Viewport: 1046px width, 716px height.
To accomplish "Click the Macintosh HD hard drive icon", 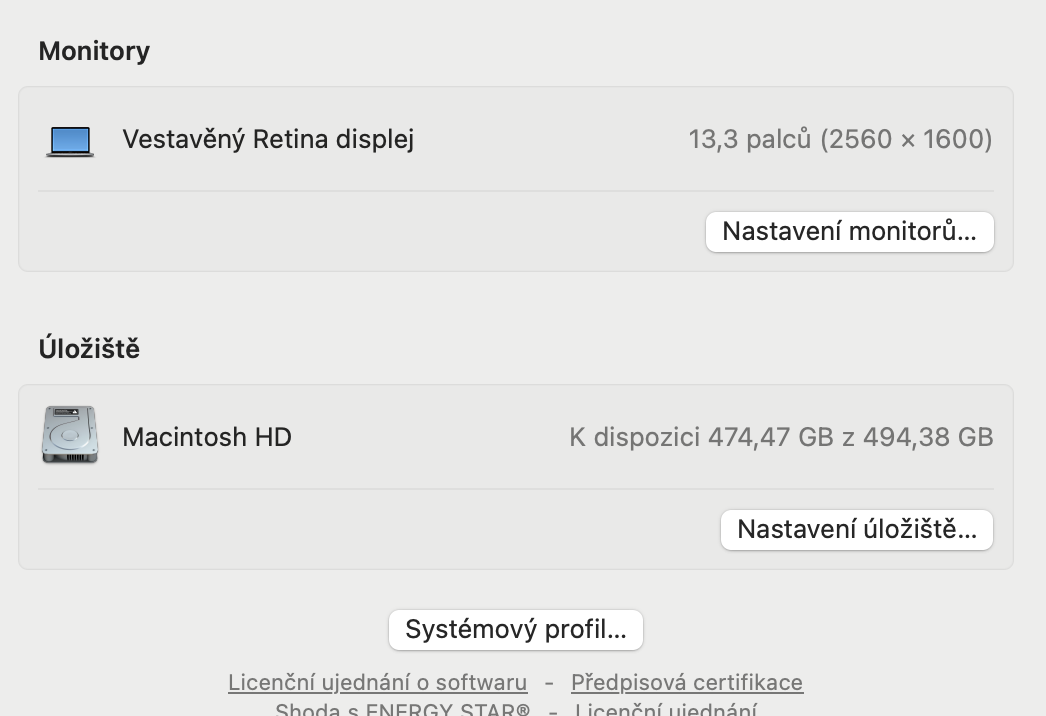I will [x=70, y=435].
